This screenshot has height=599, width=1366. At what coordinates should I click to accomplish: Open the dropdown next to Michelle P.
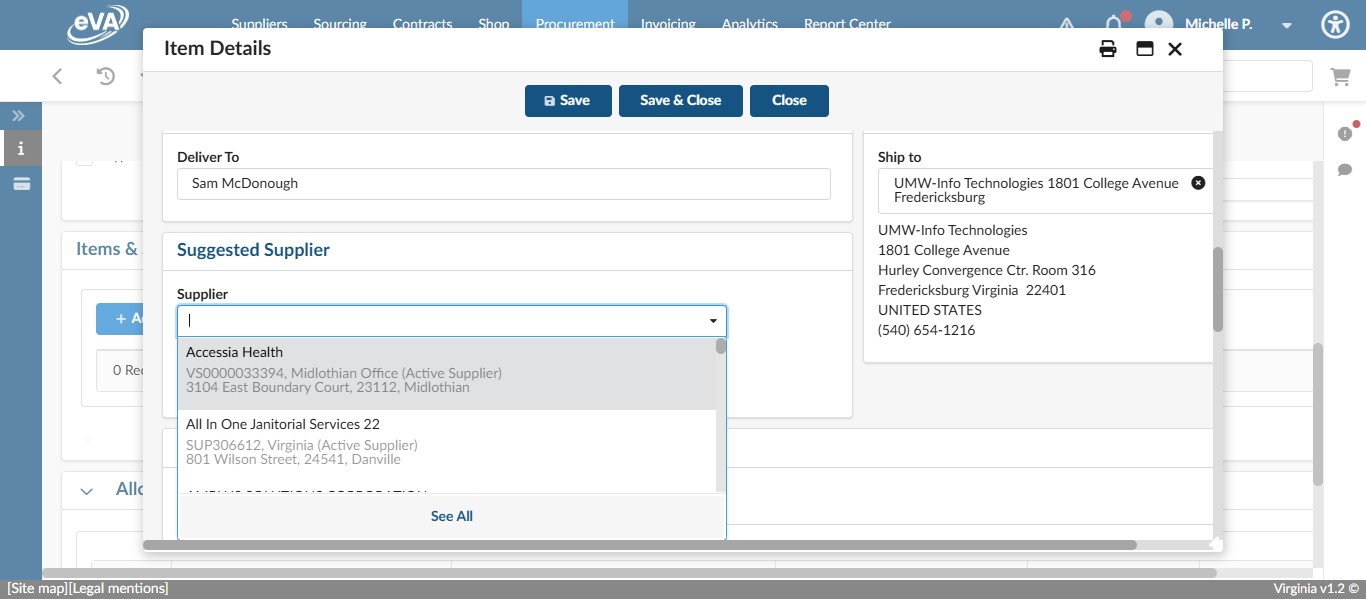(1286, 25)
